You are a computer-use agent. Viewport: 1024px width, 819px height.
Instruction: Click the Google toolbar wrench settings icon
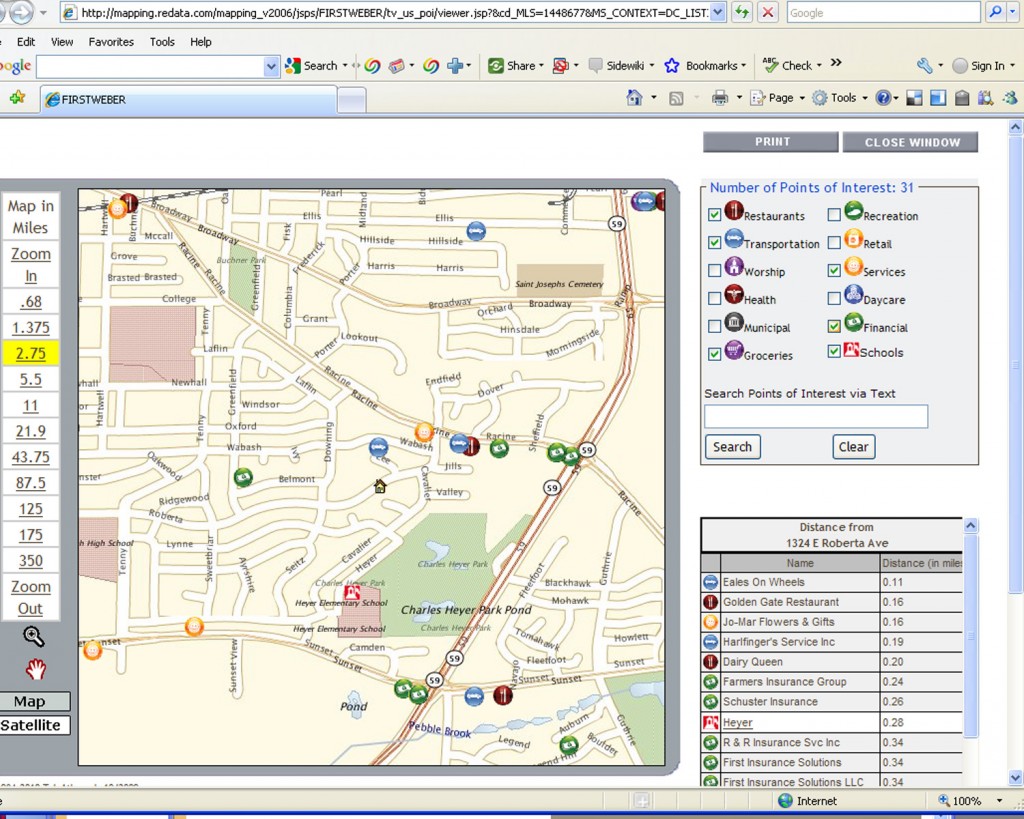pos(924,65)
